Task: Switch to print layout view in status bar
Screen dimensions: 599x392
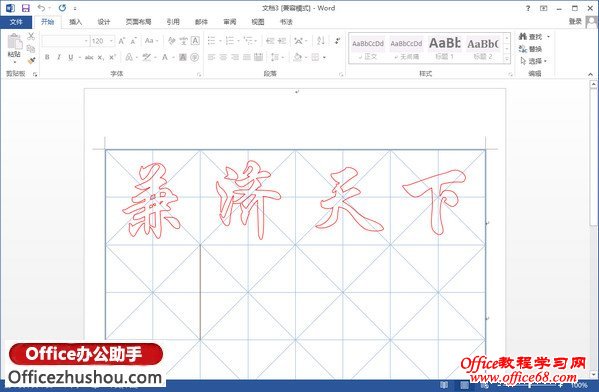Action: (464, 385)
